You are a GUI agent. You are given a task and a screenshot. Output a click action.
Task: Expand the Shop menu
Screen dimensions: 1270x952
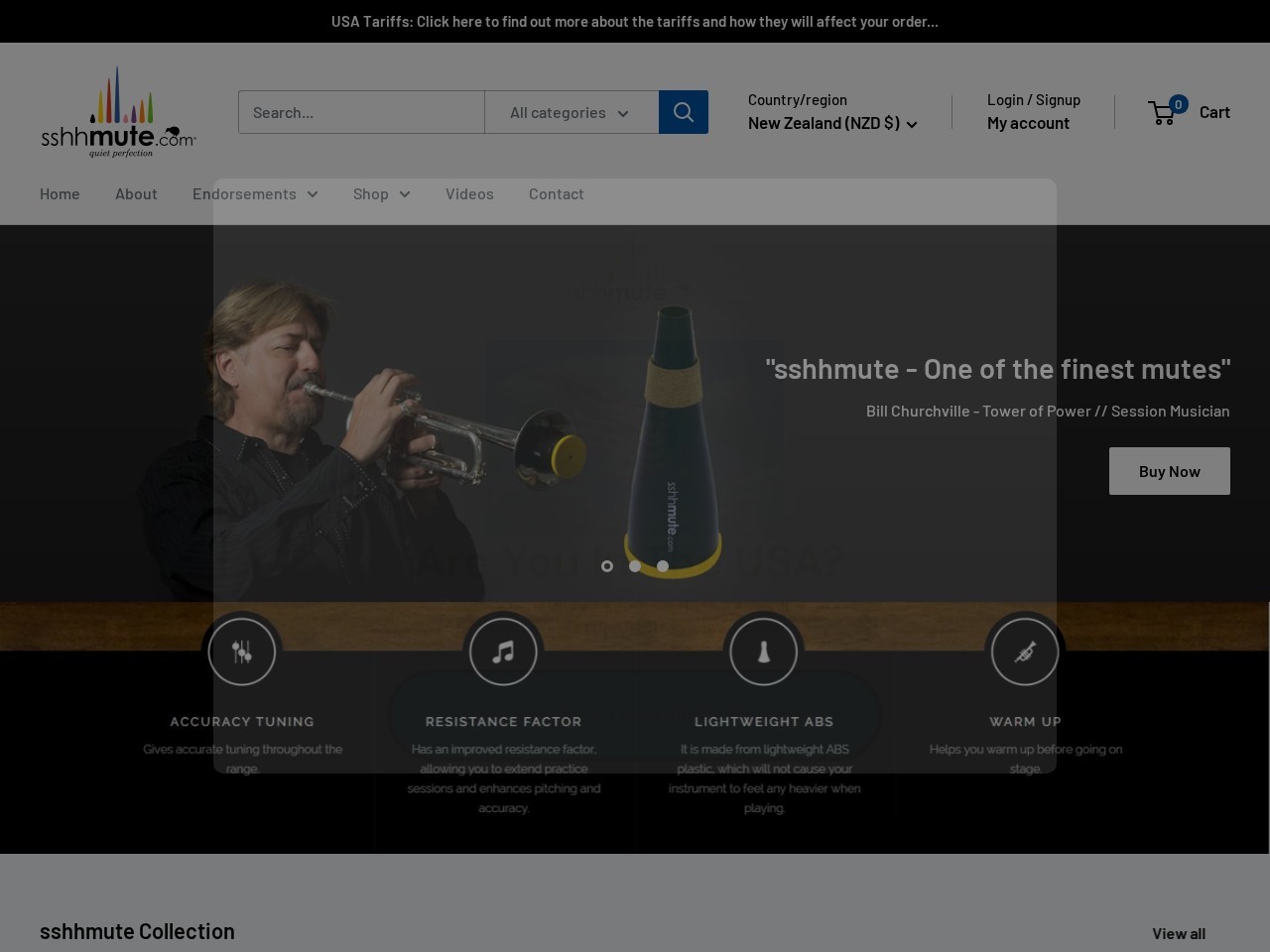point(381,194)
